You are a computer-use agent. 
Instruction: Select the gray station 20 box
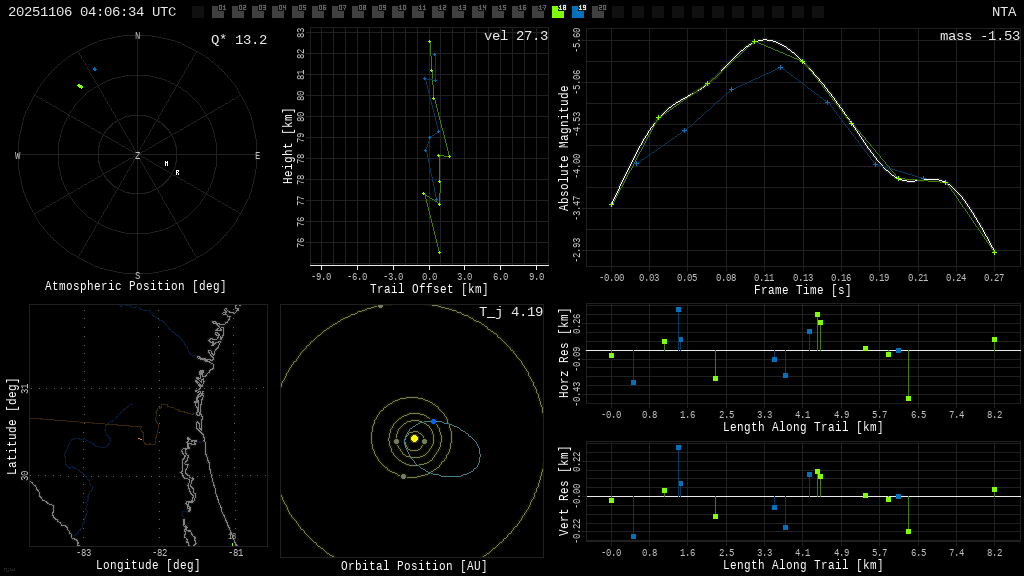598,12
